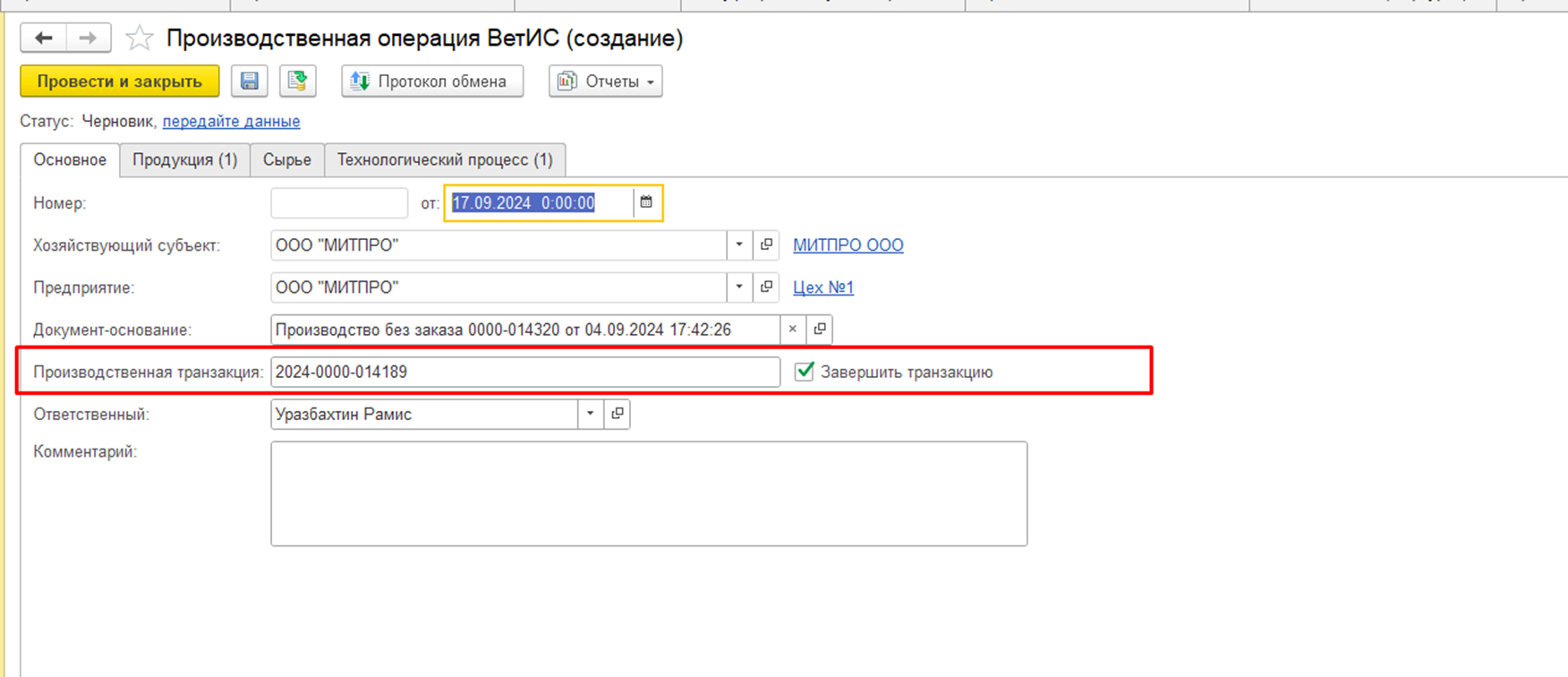The width and height of the screenshot is (1568, 677).
Task: Switch to the Технологический процесс (1) tab
Action: tap(445, 159)
